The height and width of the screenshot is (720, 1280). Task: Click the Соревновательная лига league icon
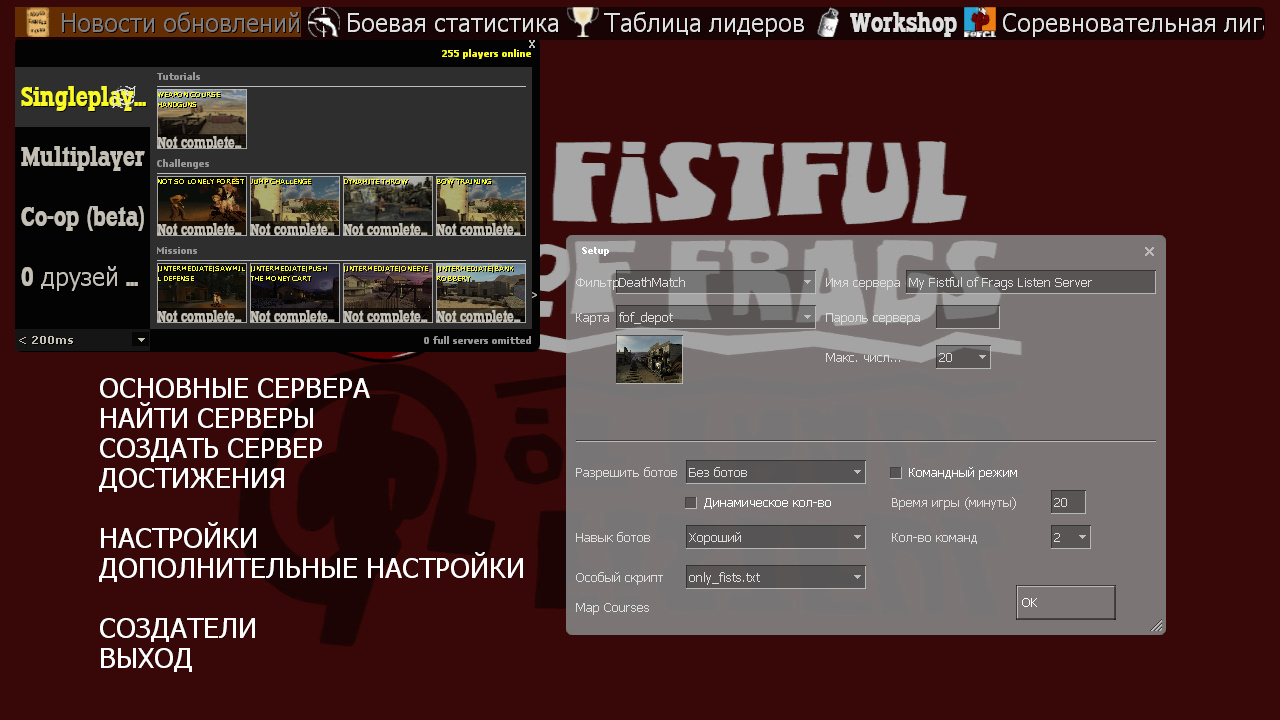pos(980,22)
